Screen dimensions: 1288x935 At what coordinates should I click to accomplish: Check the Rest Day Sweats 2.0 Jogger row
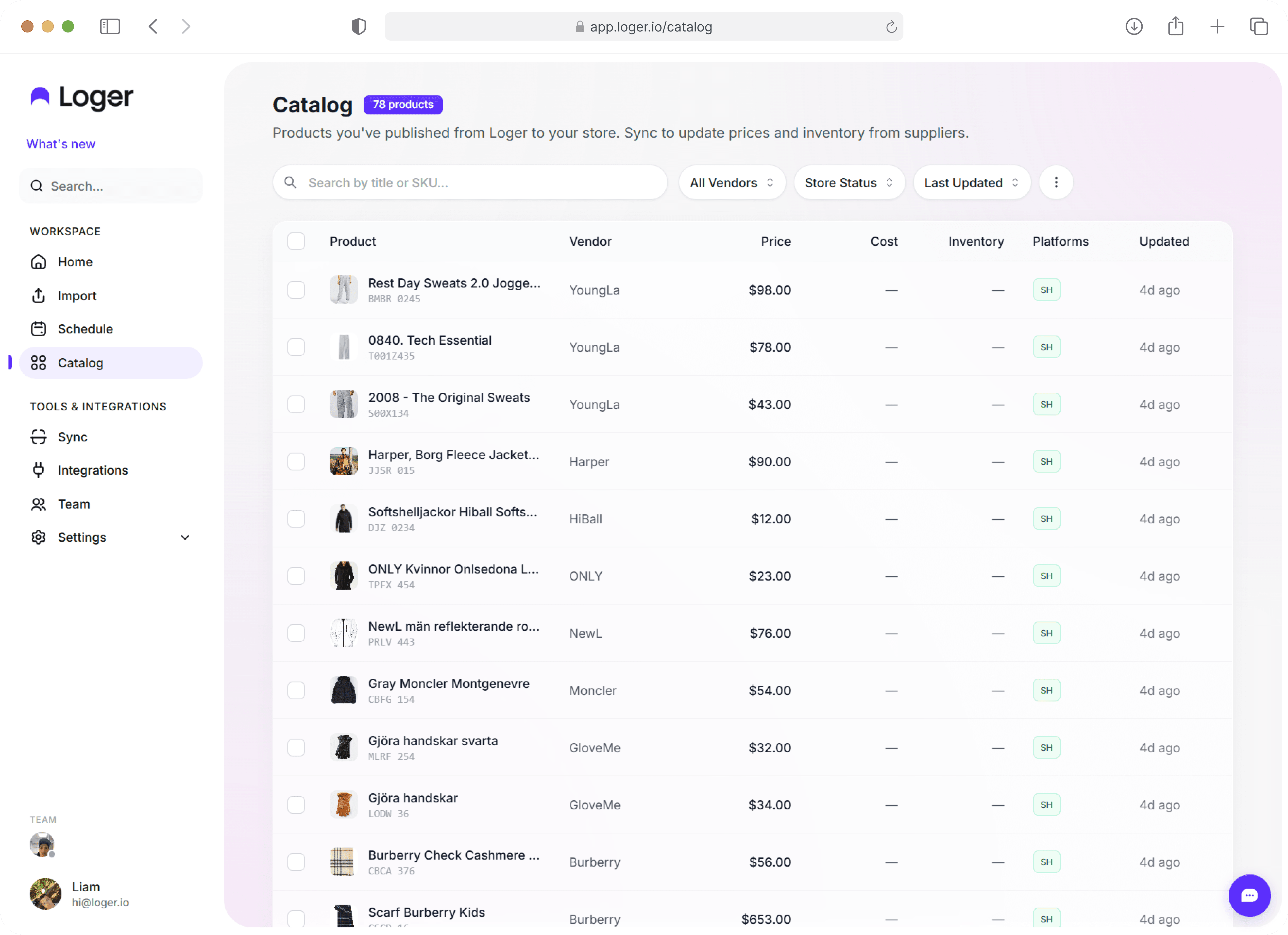click(x=296, y=290)
